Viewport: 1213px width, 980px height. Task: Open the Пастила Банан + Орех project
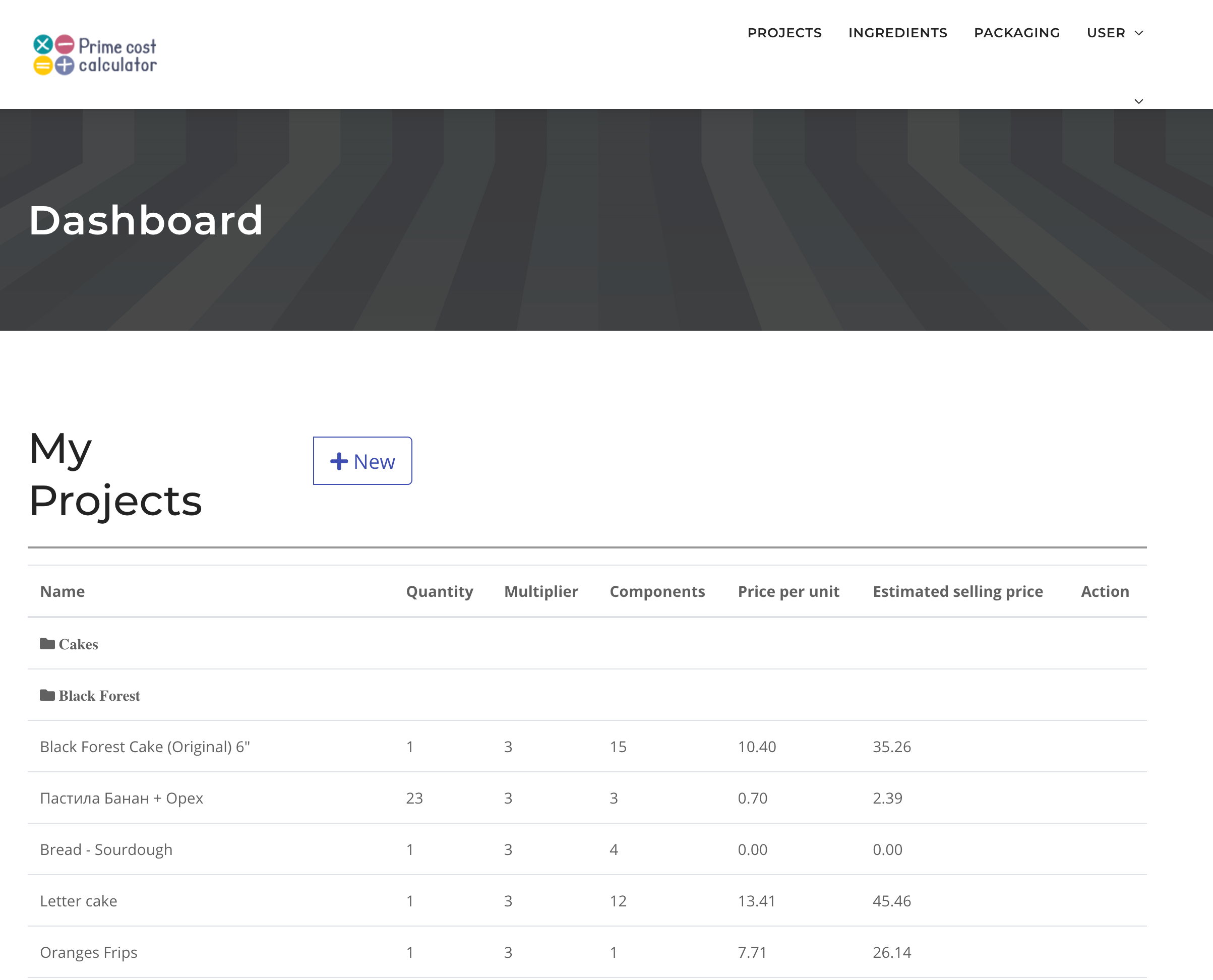point(122,798)
